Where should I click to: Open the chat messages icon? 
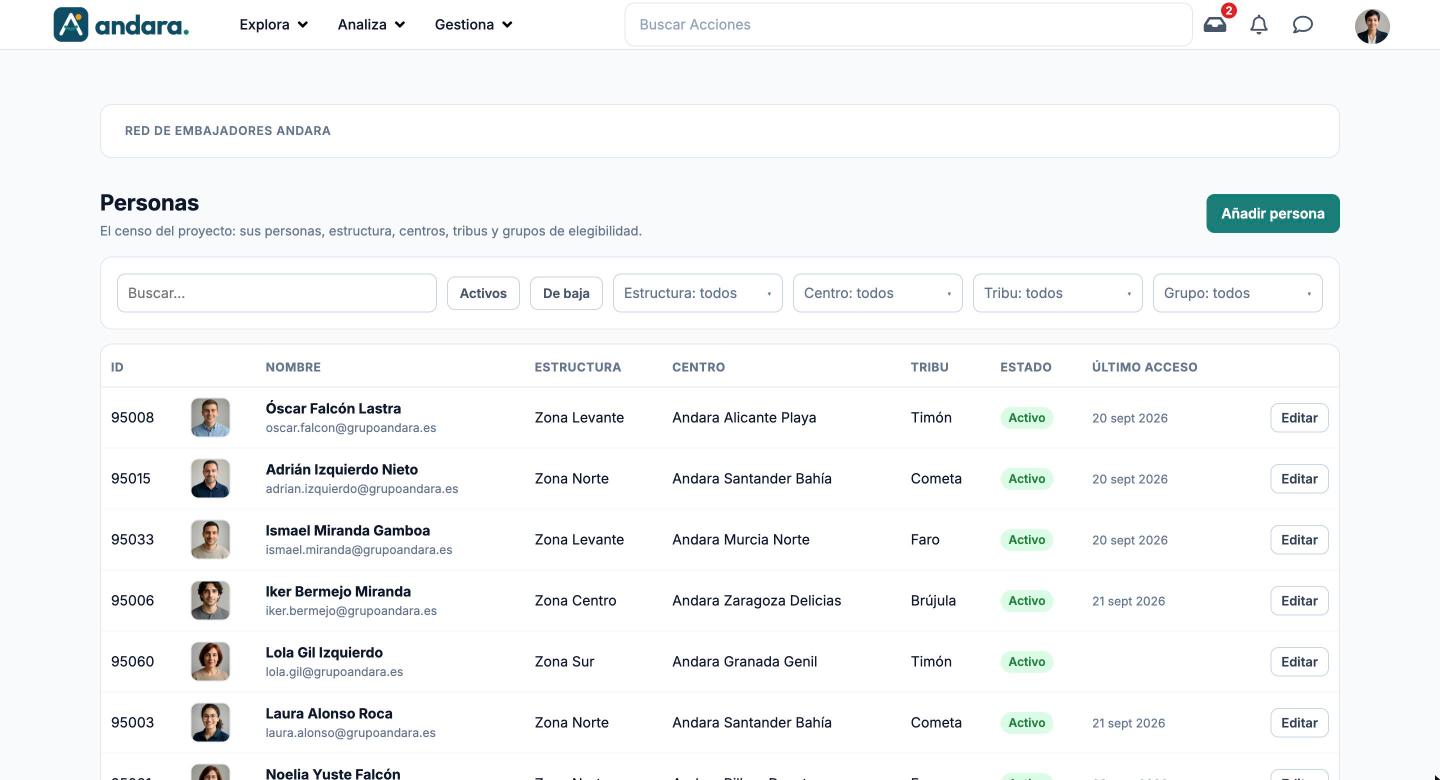(x=1302, y=25)
